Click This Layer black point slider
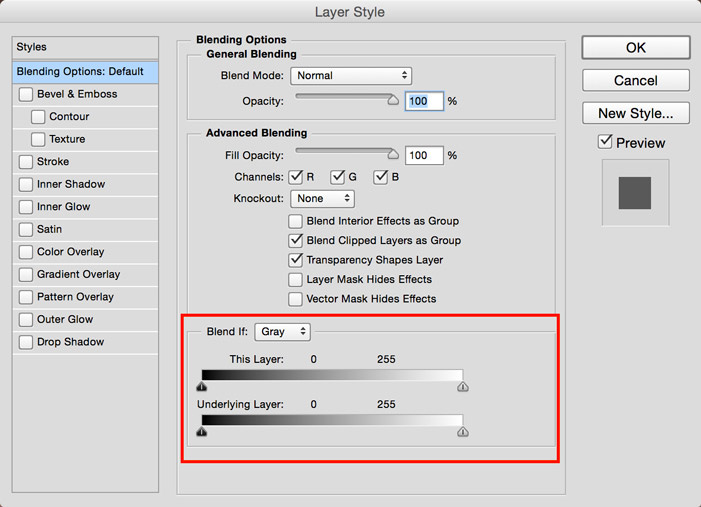Viewport: 701px width, 507px height. 202,386
